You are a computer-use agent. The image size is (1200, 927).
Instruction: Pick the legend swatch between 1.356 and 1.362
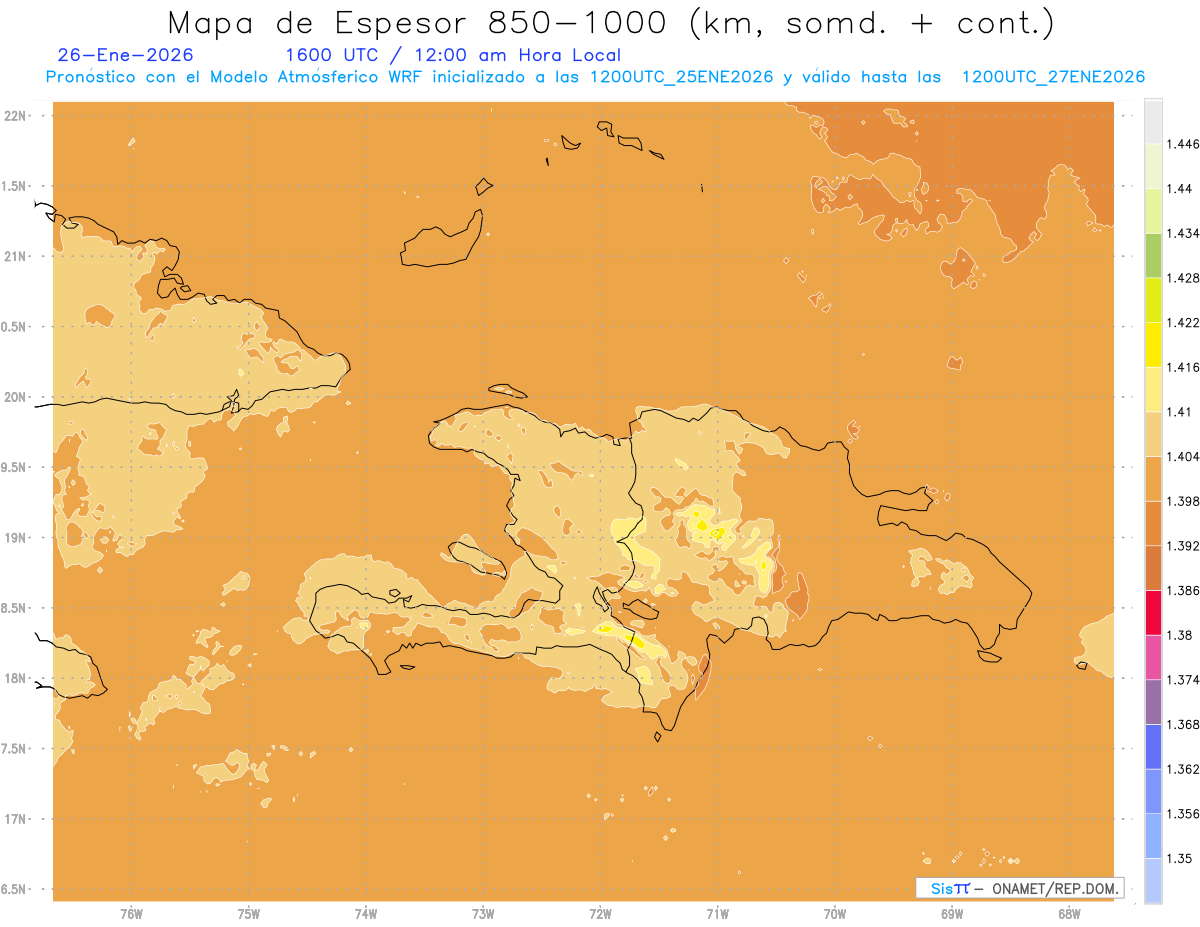1153,791
